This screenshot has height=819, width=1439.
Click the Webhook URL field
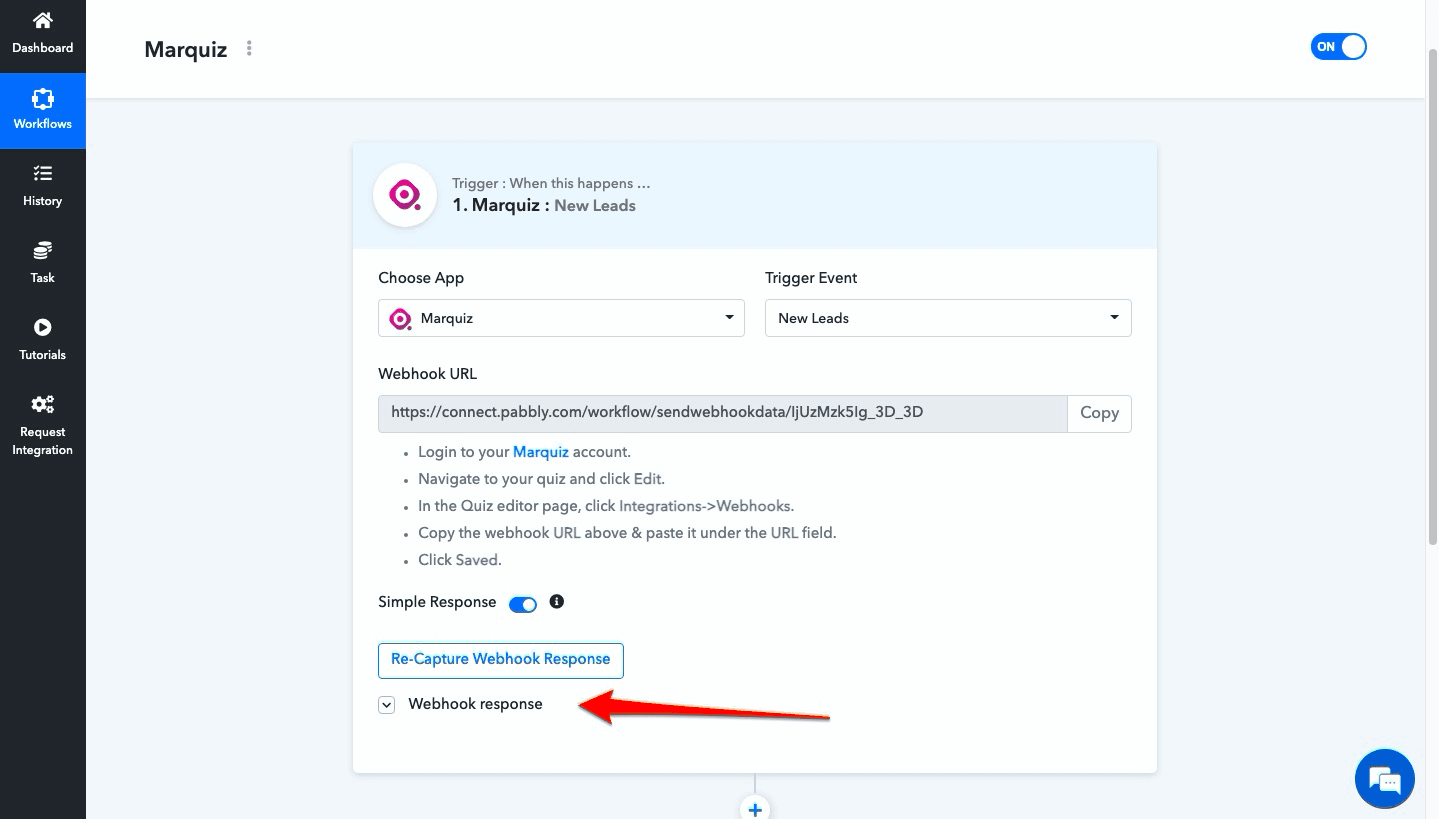tap(722, 413)
